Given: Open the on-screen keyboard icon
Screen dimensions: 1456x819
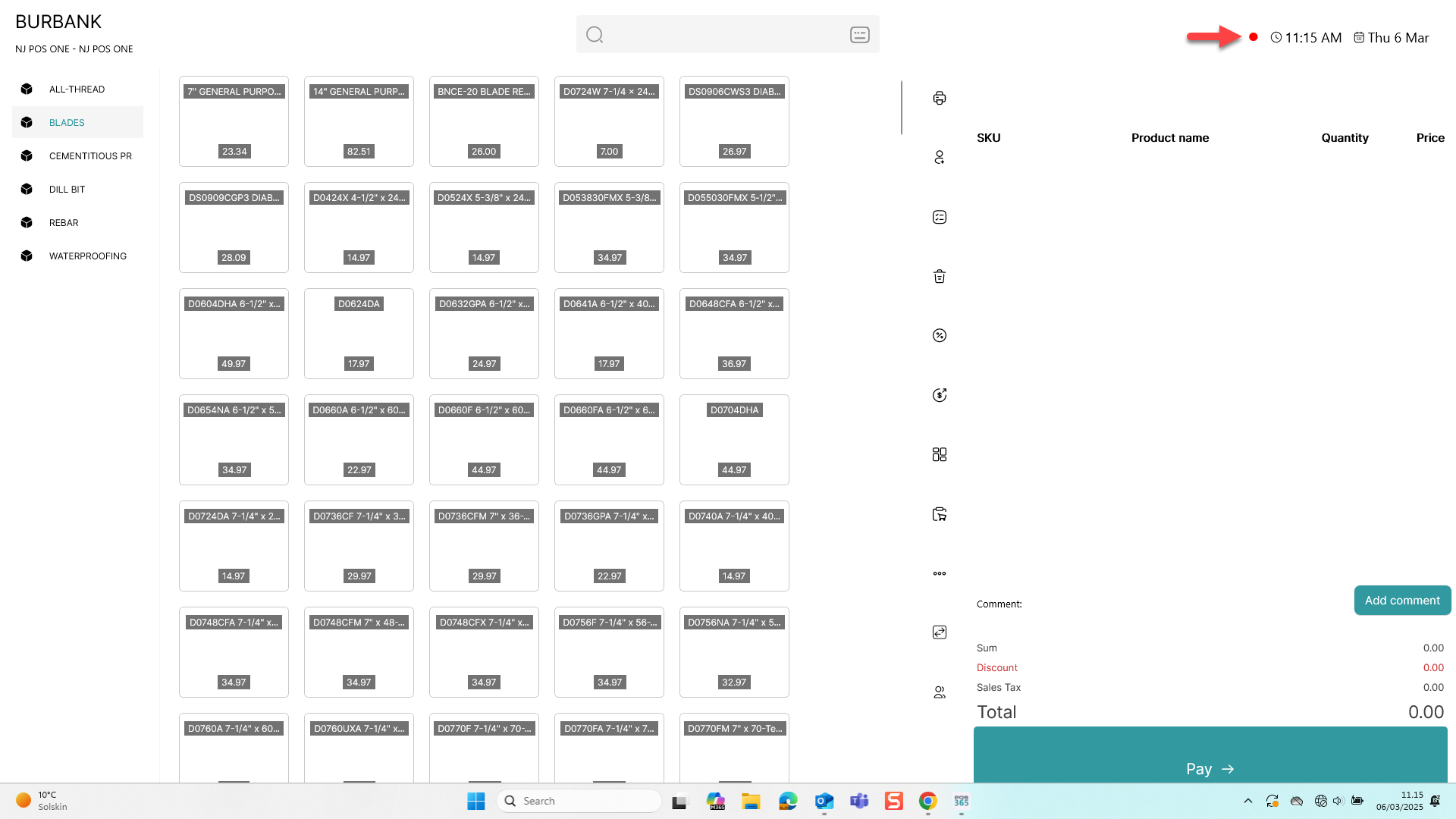Looking at the screenshot, I should pos(860,35).
